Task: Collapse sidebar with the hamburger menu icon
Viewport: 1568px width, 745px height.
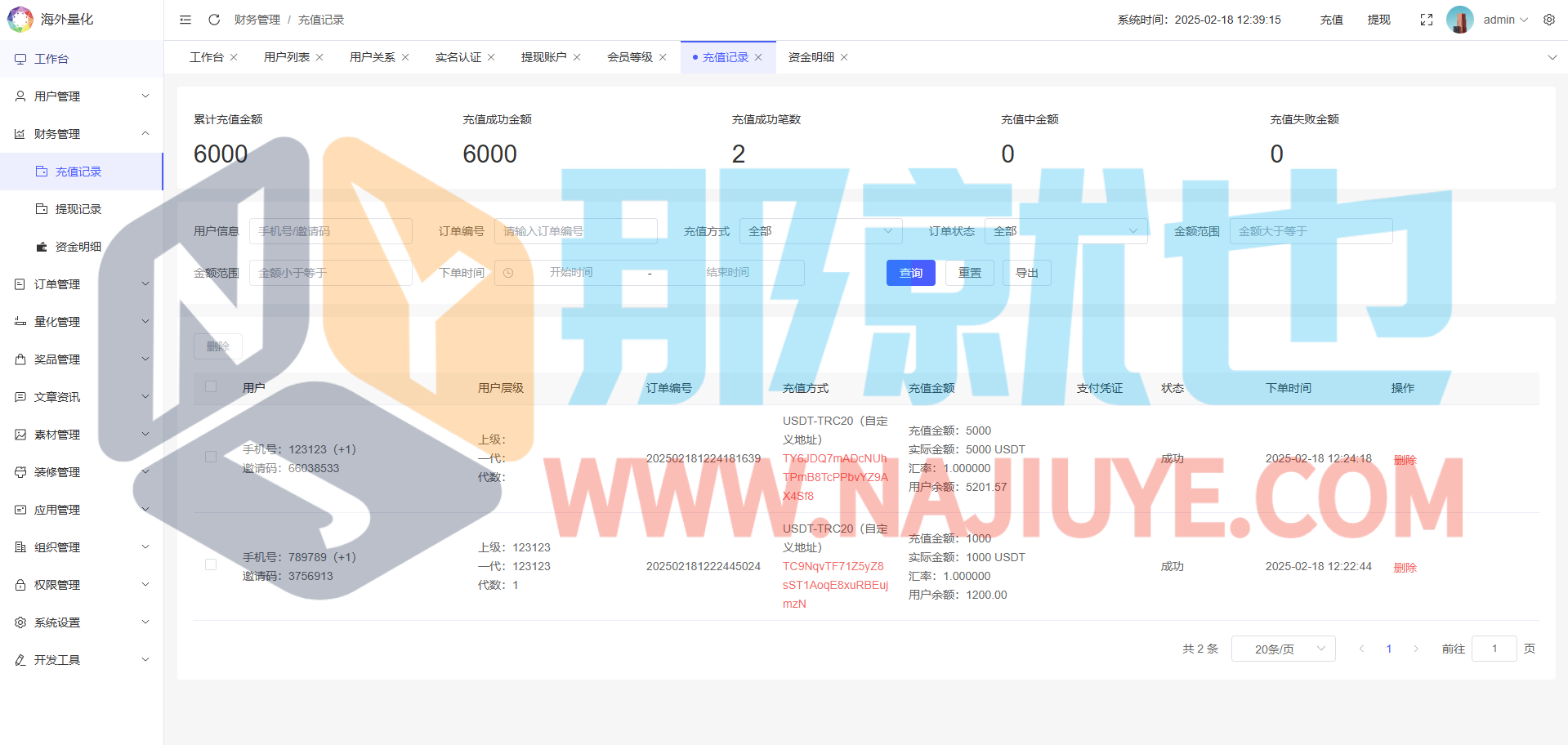Action: (x=185, y=20)
